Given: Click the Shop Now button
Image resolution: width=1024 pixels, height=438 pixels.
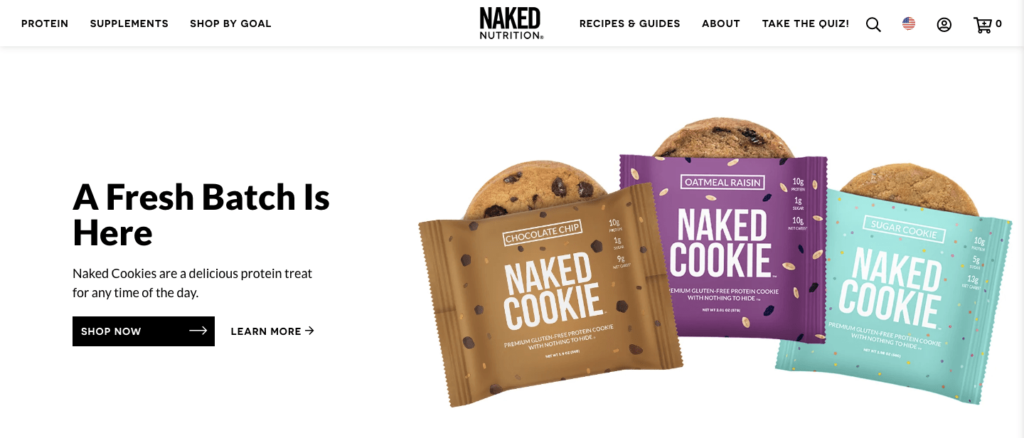Looking at the screenshot, I should coord(144,331).
